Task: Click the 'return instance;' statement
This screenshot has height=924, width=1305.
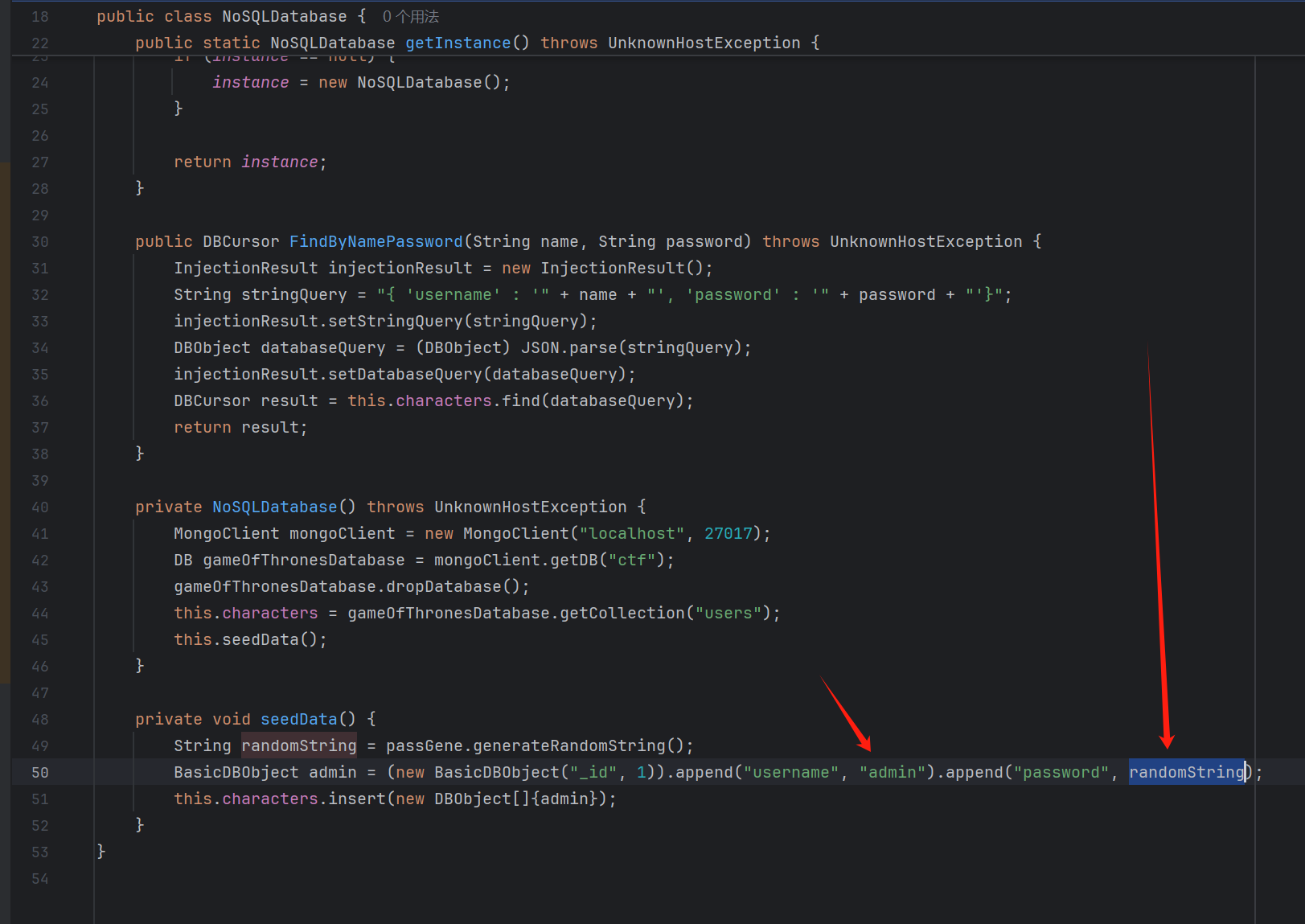Action: click(x=250, y=162)
